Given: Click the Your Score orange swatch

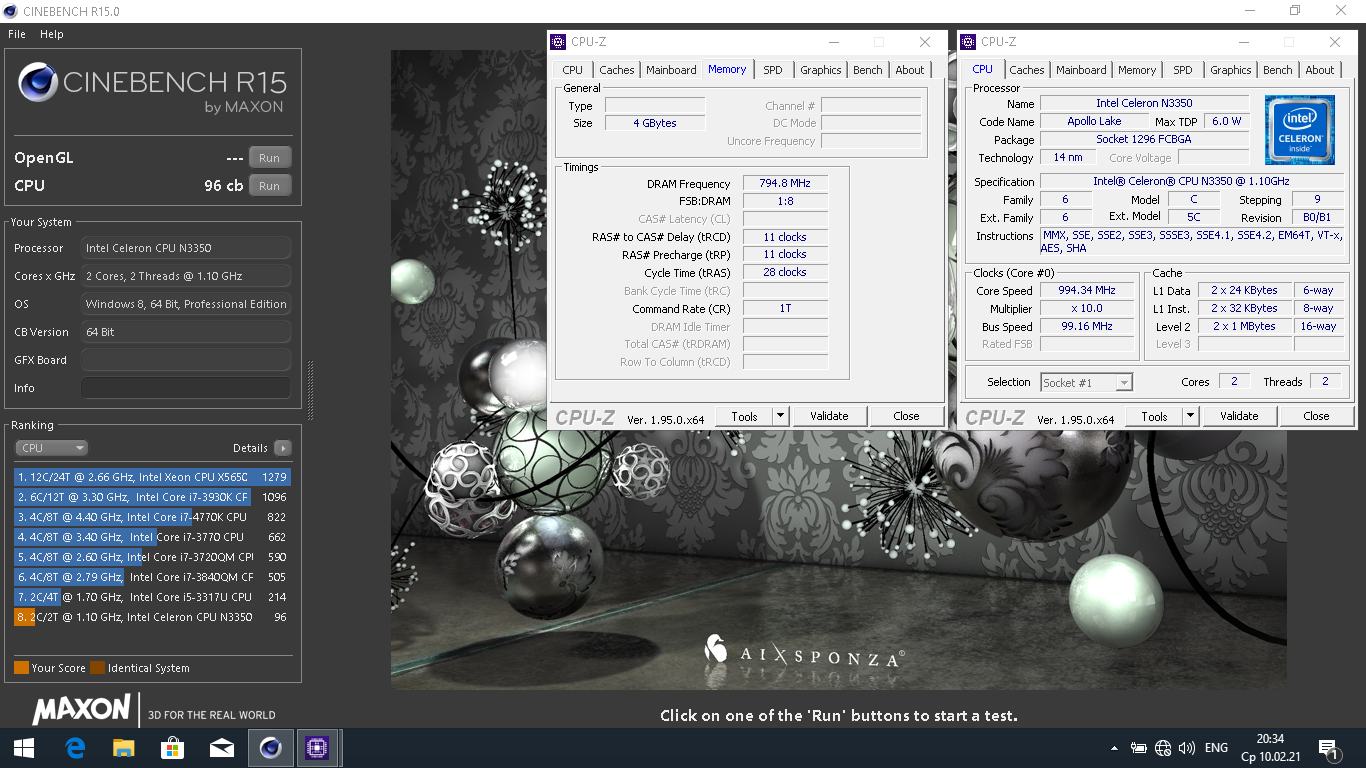Looking at the screenshot, I should click(x=21, y=668).
